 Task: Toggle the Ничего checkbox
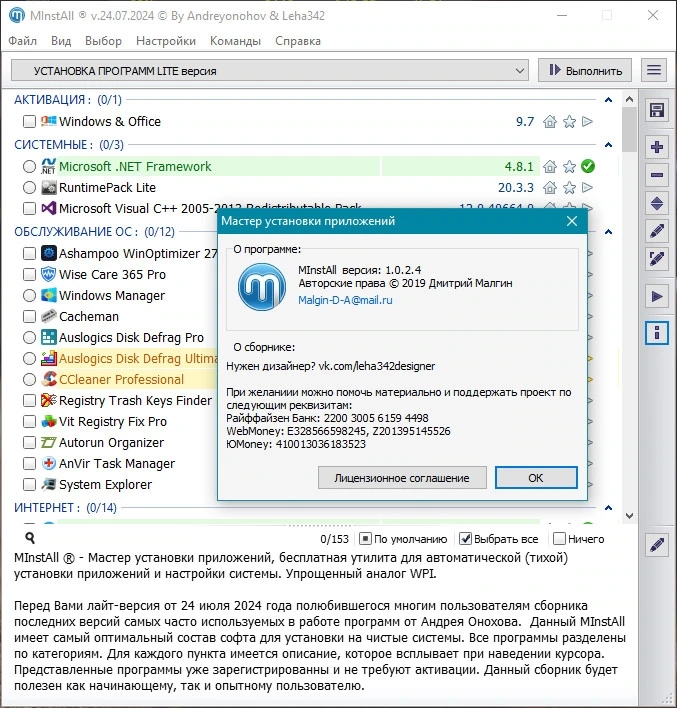pyautogui.click(x=559, y=539)
